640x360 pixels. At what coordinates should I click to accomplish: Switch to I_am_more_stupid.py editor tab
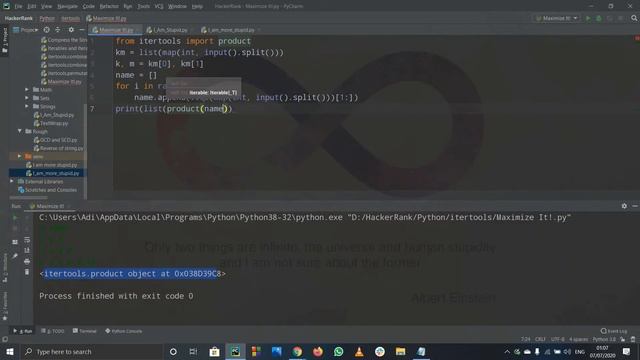(228, 30)
